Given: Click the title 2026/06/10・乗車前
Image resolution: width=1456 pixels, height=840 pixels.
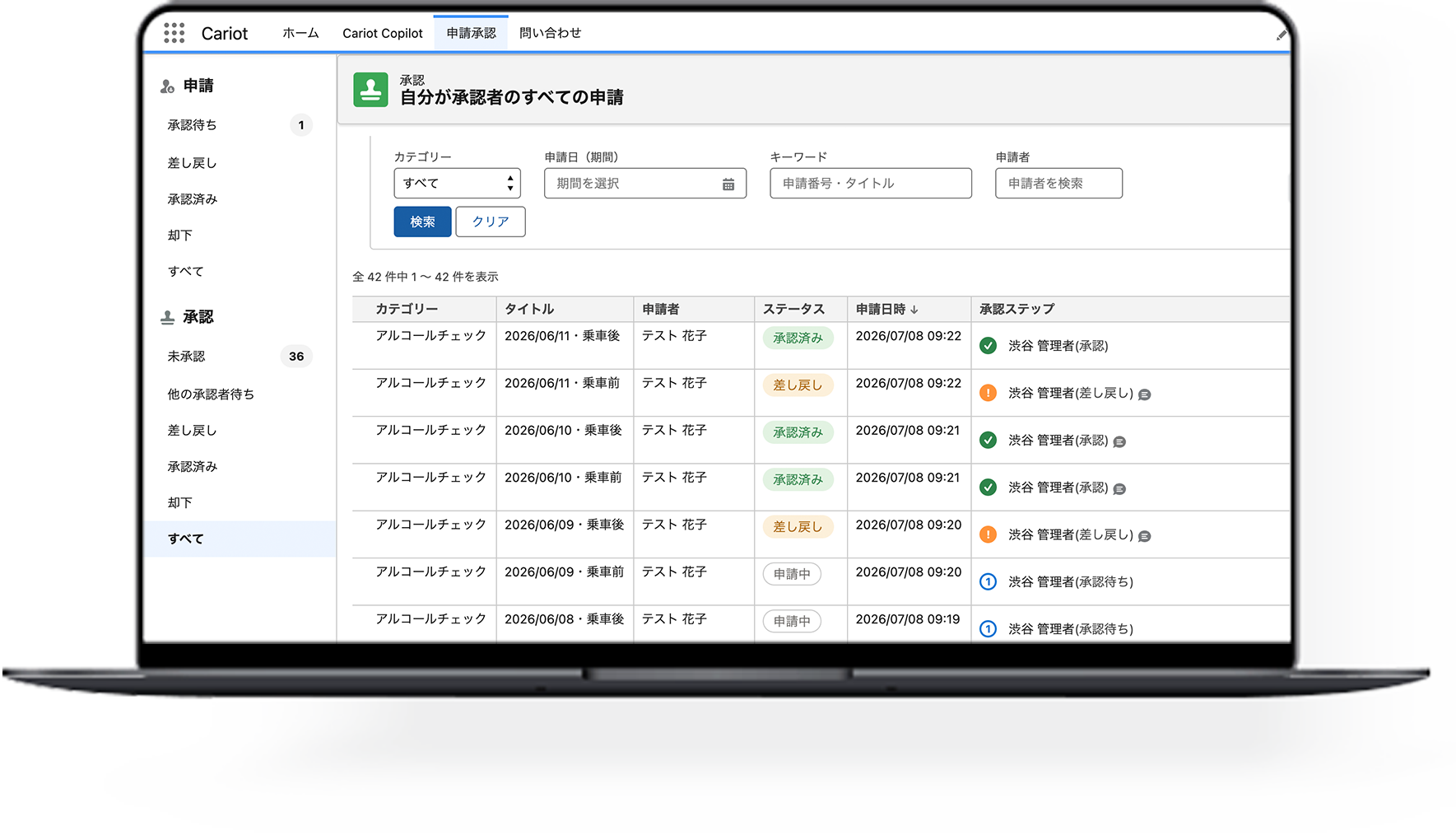Looking at the screenshot, I should (563, 478).
